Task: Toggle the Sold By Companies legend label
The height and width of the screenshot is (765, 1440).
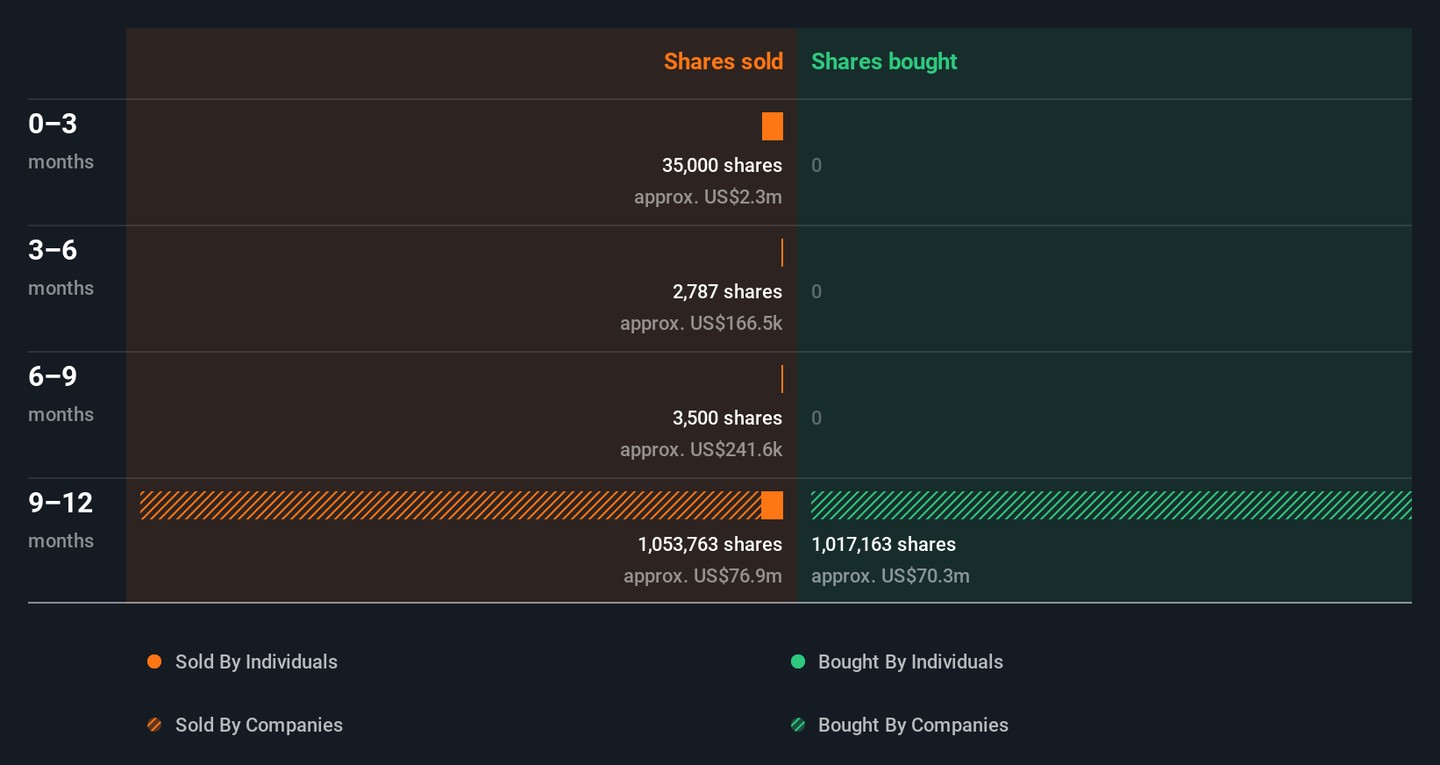Action: pos(259,725)
